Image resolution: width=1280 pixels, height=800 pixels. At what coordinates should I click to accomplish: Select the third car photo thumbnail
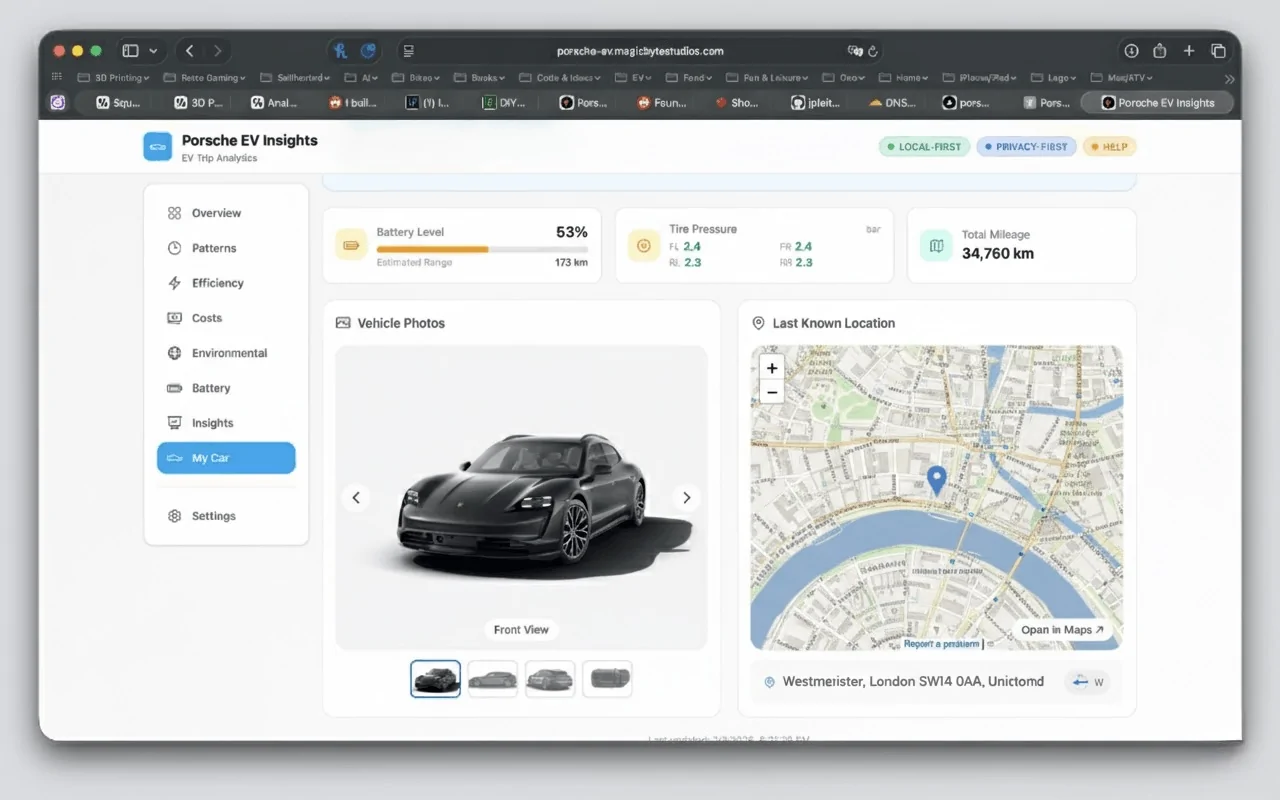click(550, 678)
